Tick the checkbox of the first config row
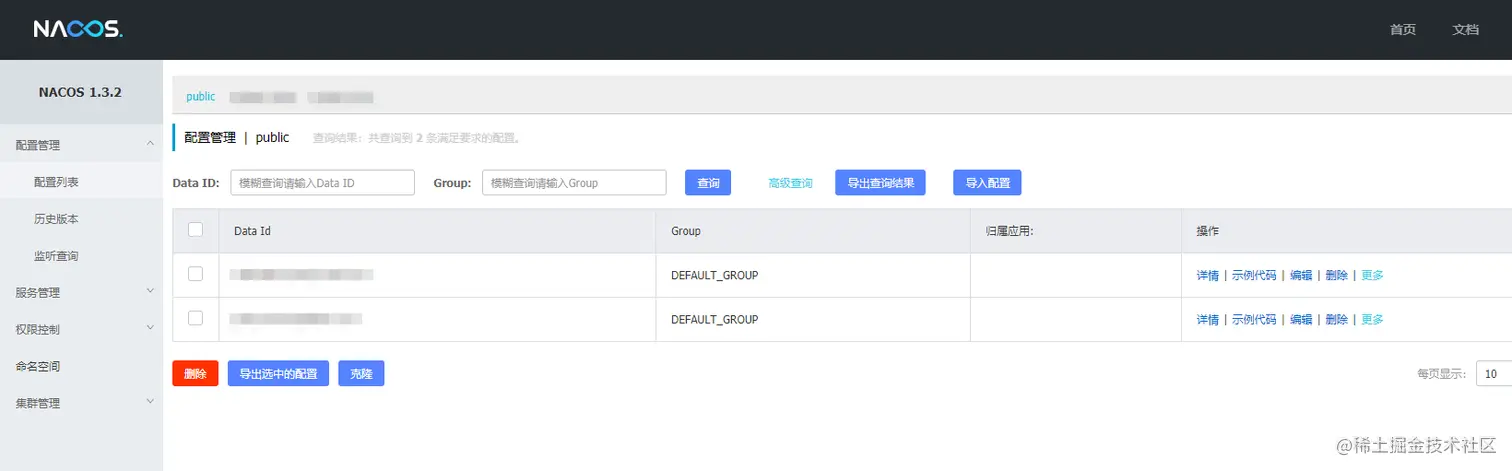The height and width of the screenshot is (471, 1512). pos(196,274)
